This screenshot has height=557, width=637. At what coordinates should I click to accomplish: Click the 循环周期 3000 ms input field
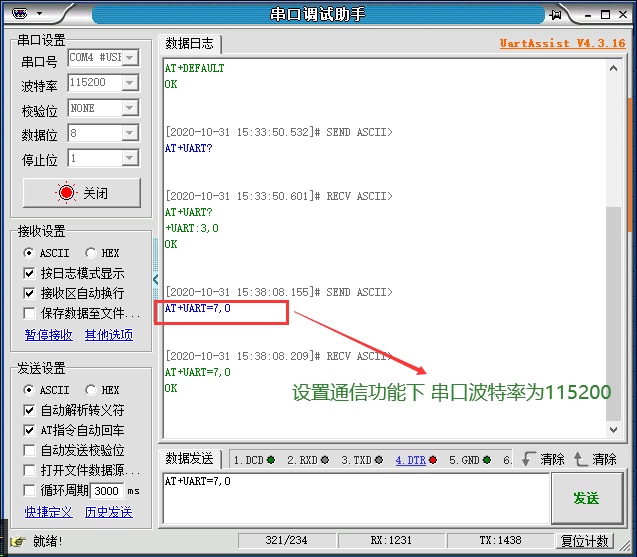click(107, 491)
